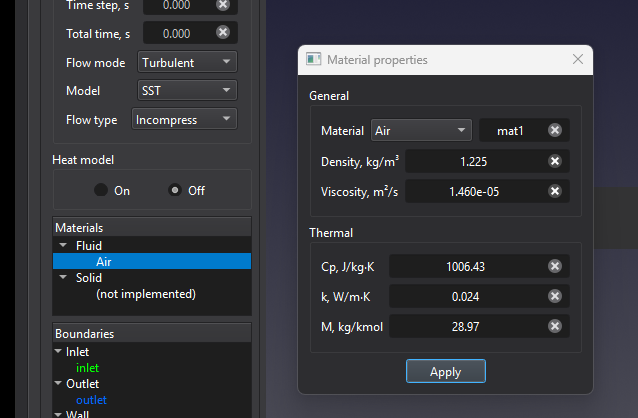638x418 pixels.
Task: Click into the Density value field
Action: pos(474,161)
